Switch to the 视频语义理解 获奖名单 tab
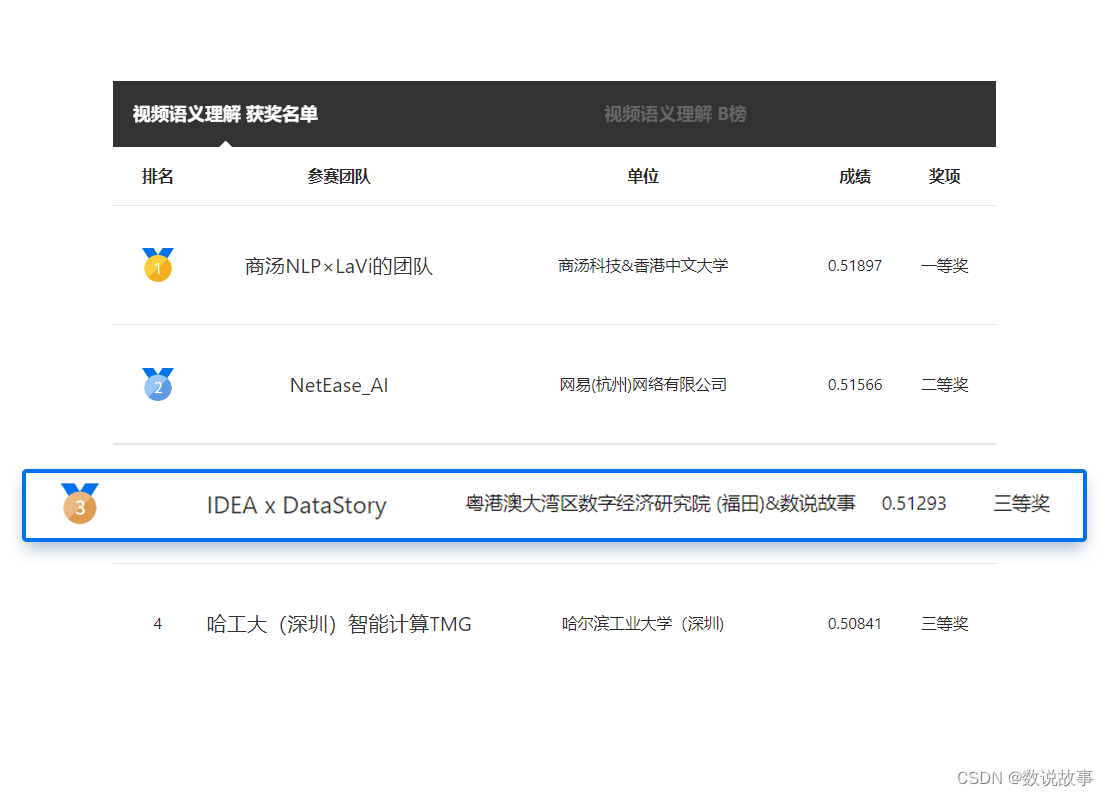Viewport: 1109px width, 796px height. [x=225, y=114]
